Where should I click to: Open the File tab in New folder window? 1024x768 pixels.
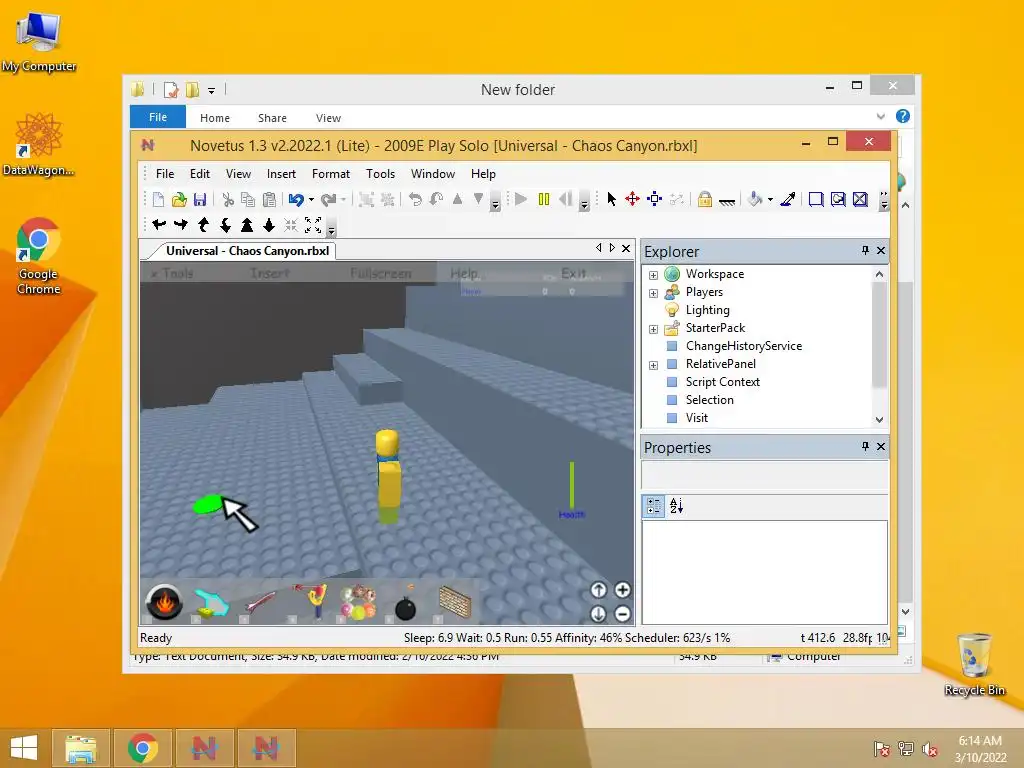[x=158, y=117]
